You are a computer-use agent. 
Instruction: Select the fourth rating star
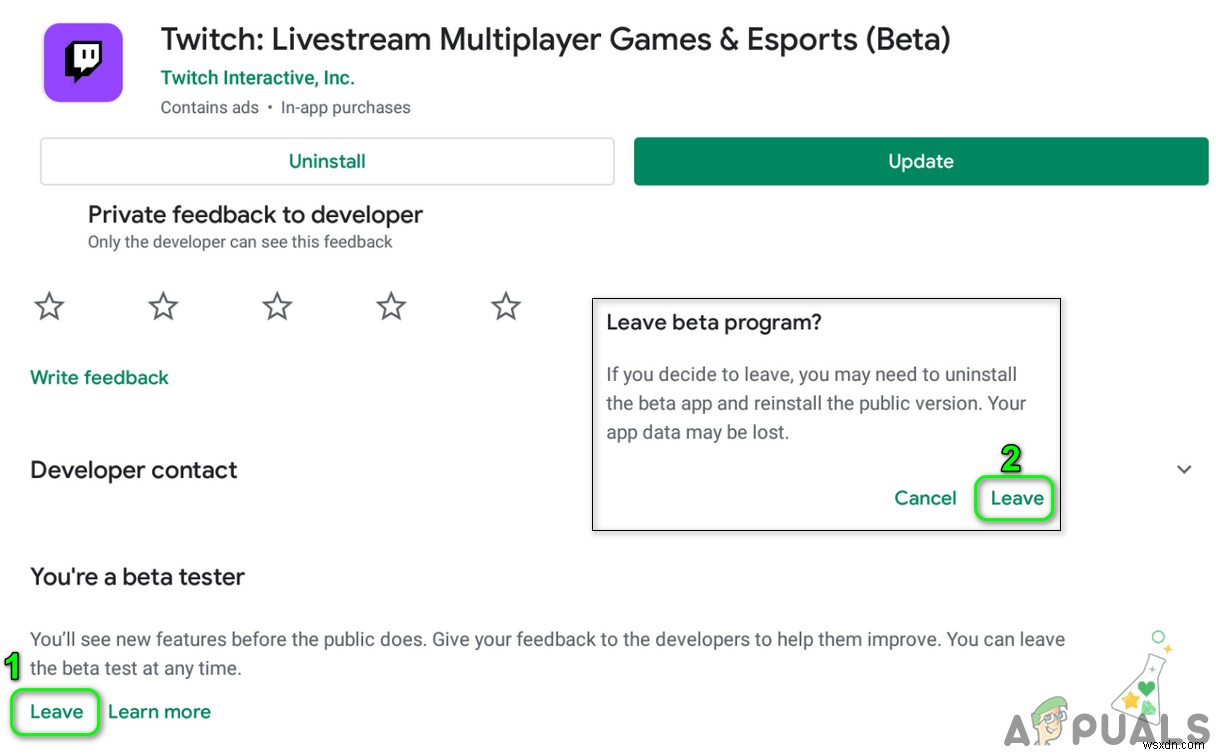[x=390, y=306]
